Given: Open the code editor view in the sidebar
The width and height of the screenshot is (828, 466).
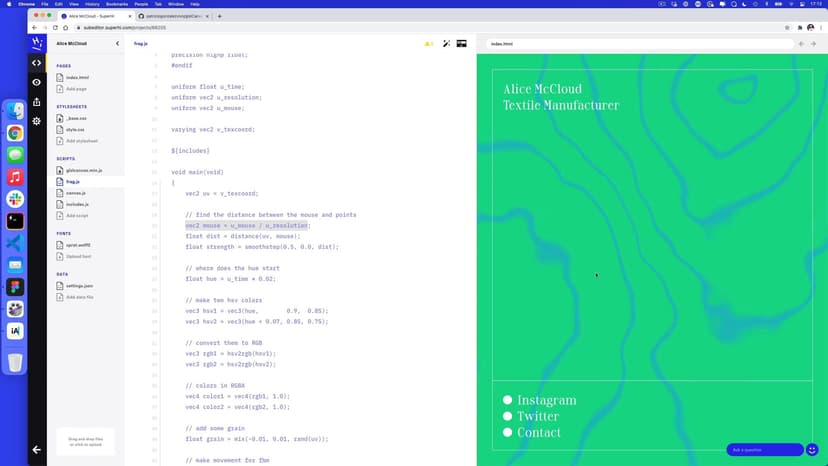Looking at the screenshot, I should coord(37,63).
